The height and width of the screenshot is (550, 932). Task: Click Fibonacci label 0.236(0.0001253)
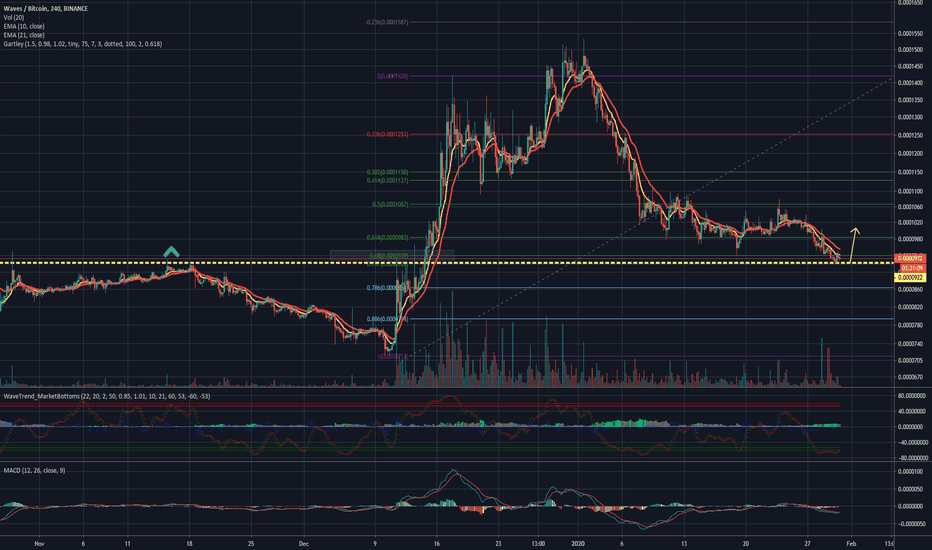point(388,134)
